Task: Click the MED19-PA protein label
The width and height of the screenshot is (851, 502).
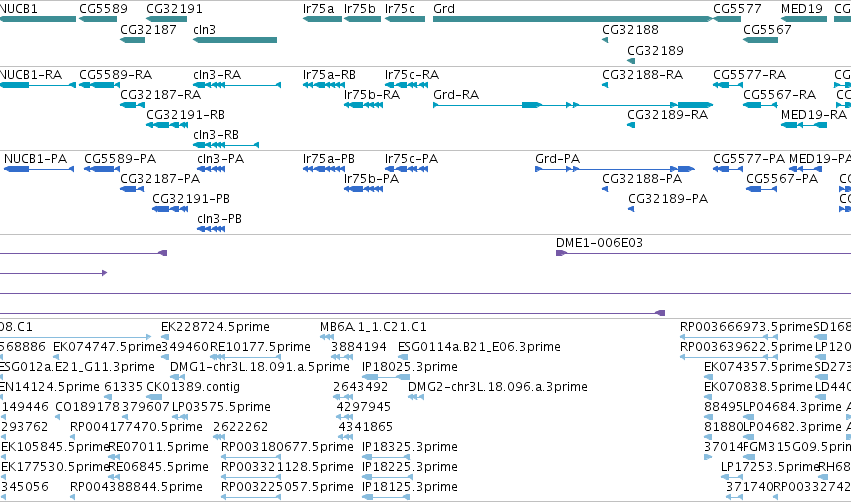Action: coord(820,158)
